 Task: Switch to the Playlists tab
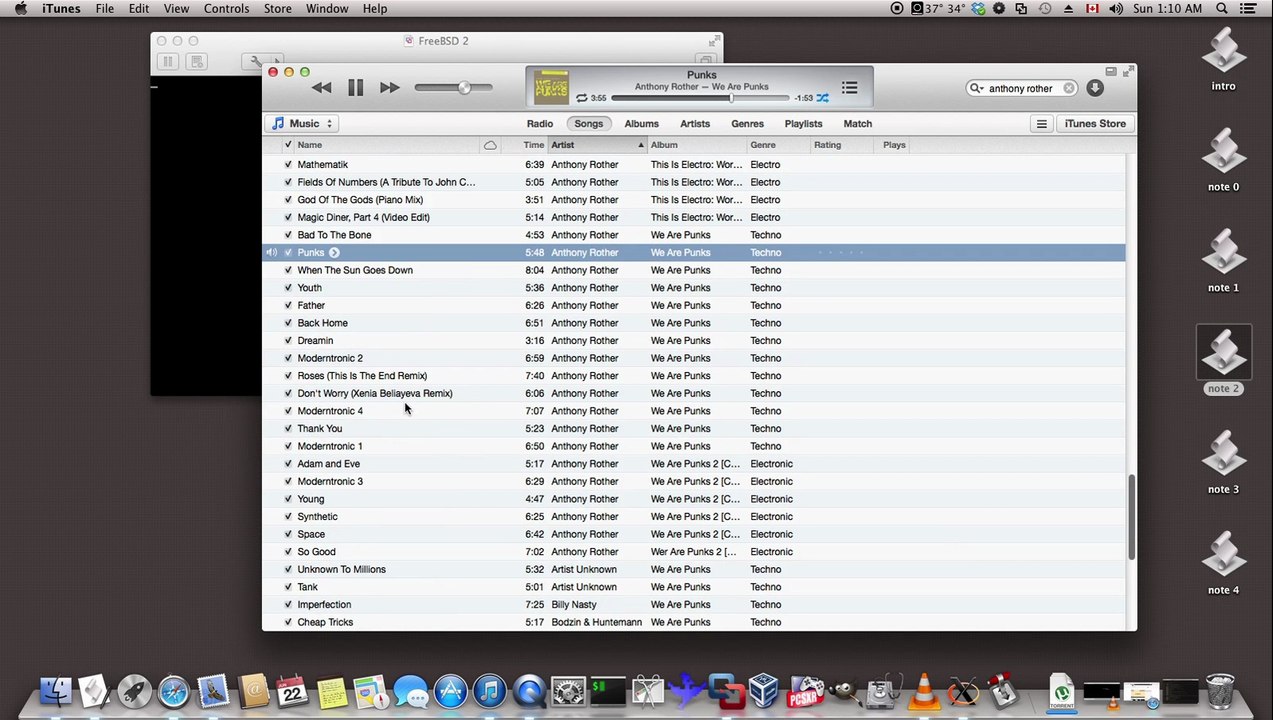(803, 124)
